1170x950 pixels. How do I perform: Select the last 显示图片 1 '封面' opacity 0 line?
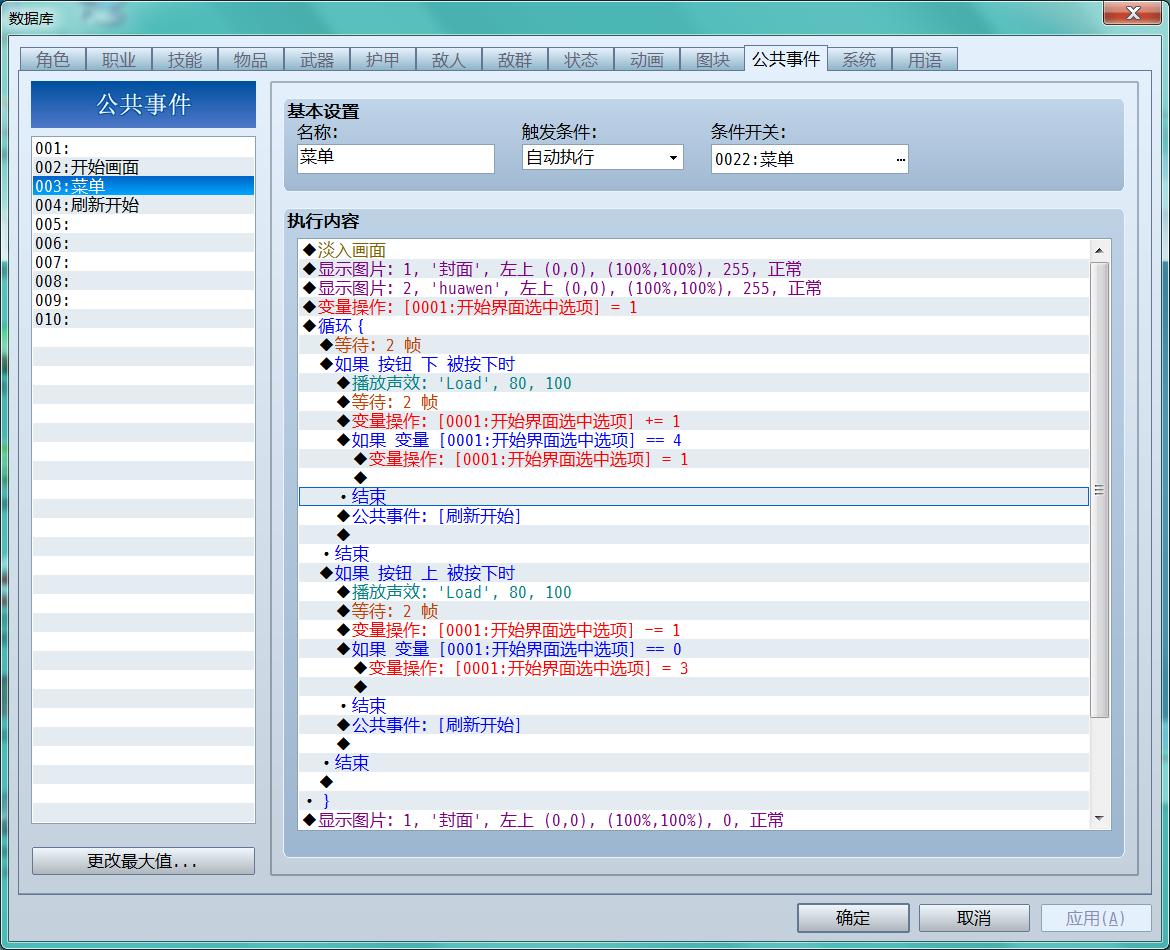click(694, 820)
